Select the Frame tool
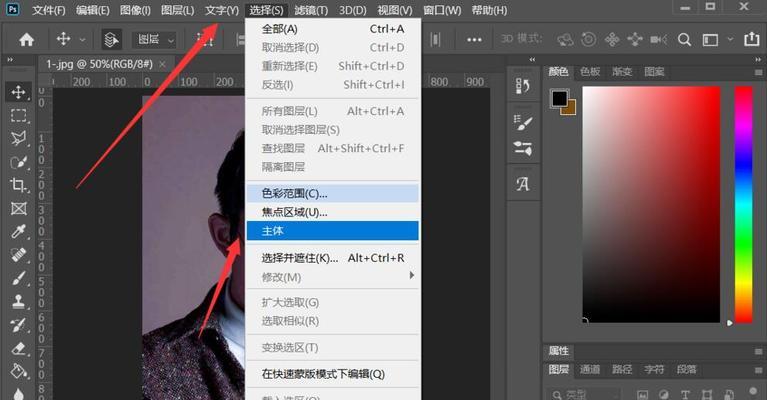The height and width of the screenshot is (400, 767). tap(19, 209)
